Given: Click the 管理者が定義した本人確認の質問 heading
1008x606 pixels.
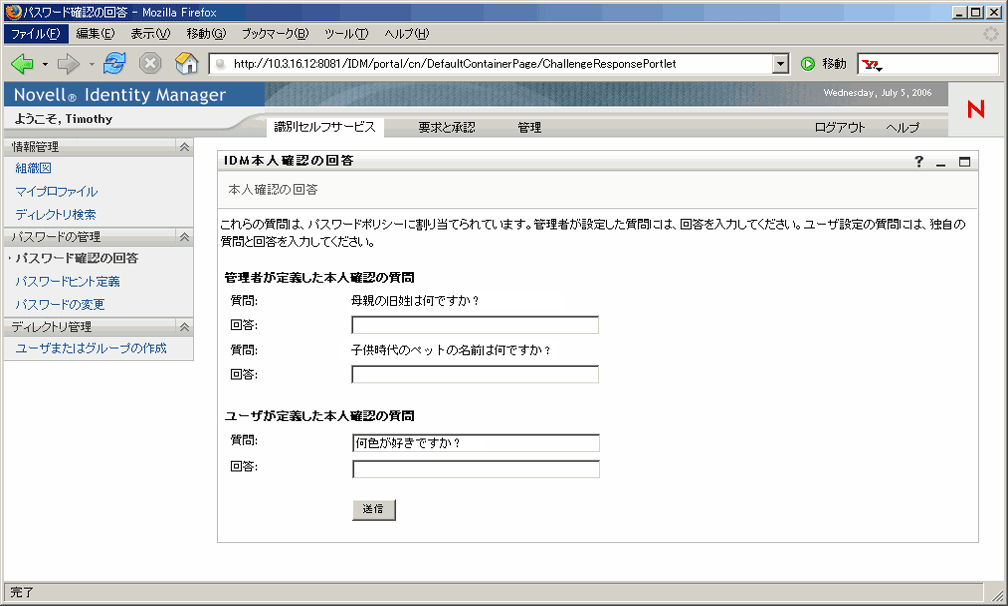Looking at the screenshot, I should click(320, 278).
